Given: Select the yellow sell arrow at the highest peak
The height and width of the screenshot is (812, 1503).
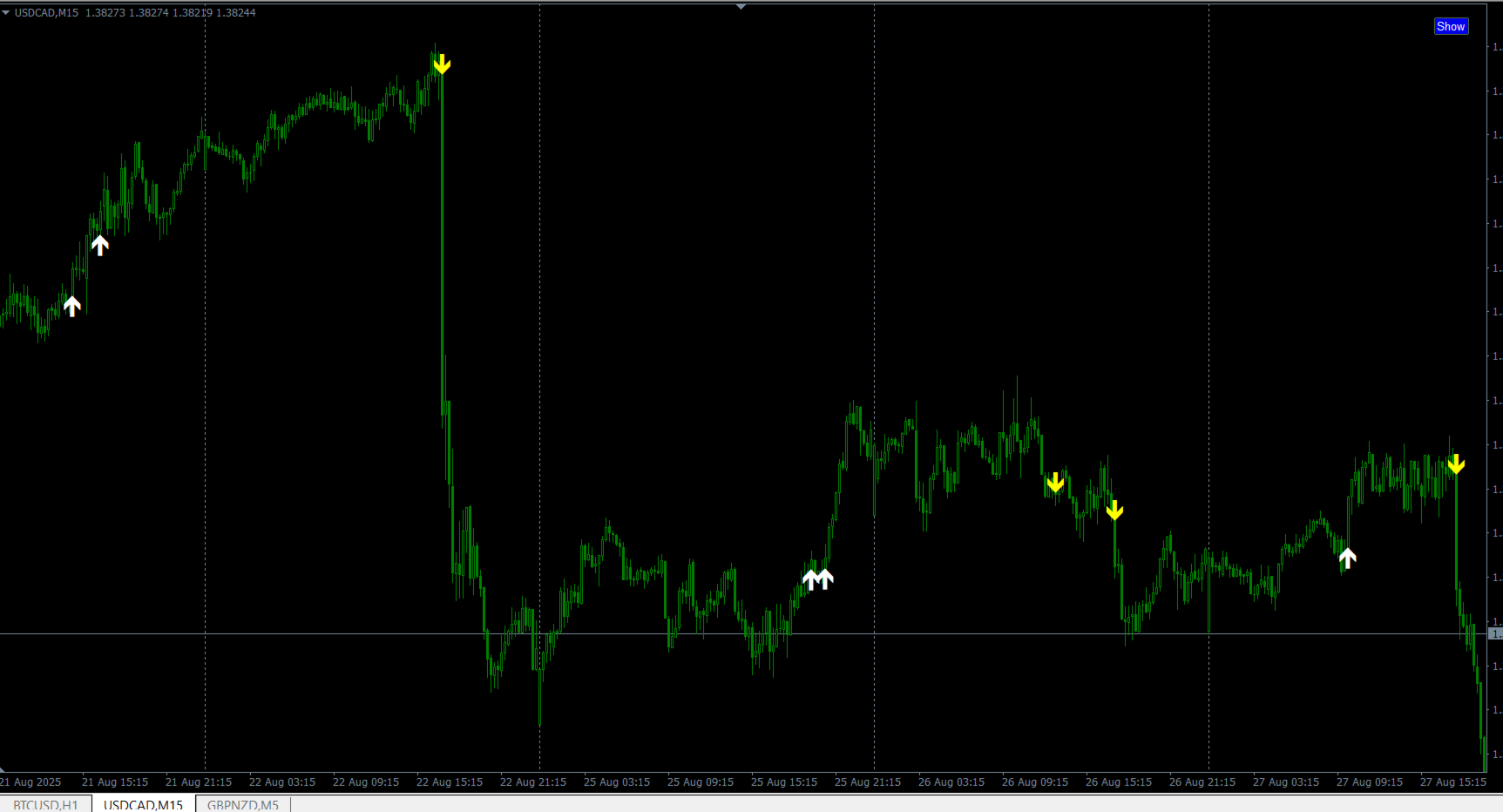Looking at the screenshot, I should click(442, 64).
